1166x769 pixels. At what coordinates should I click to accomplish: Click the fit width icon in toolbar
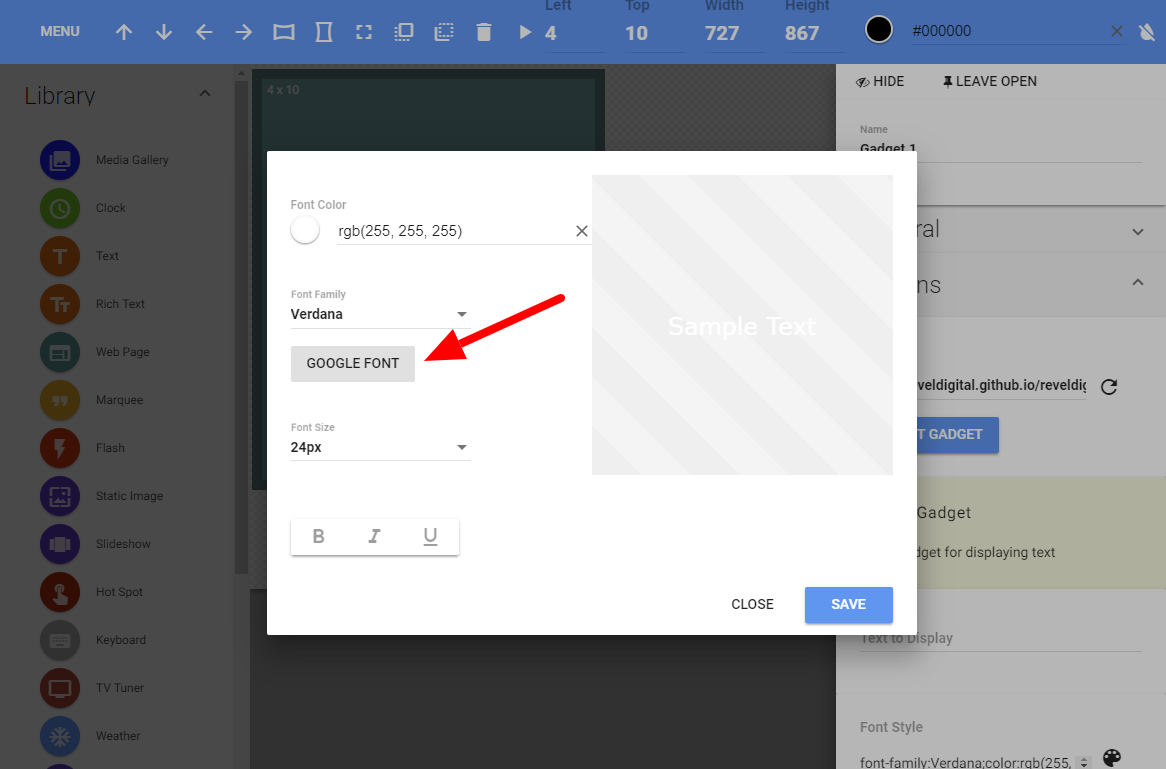pyautogui.click(x=283, y=32)
